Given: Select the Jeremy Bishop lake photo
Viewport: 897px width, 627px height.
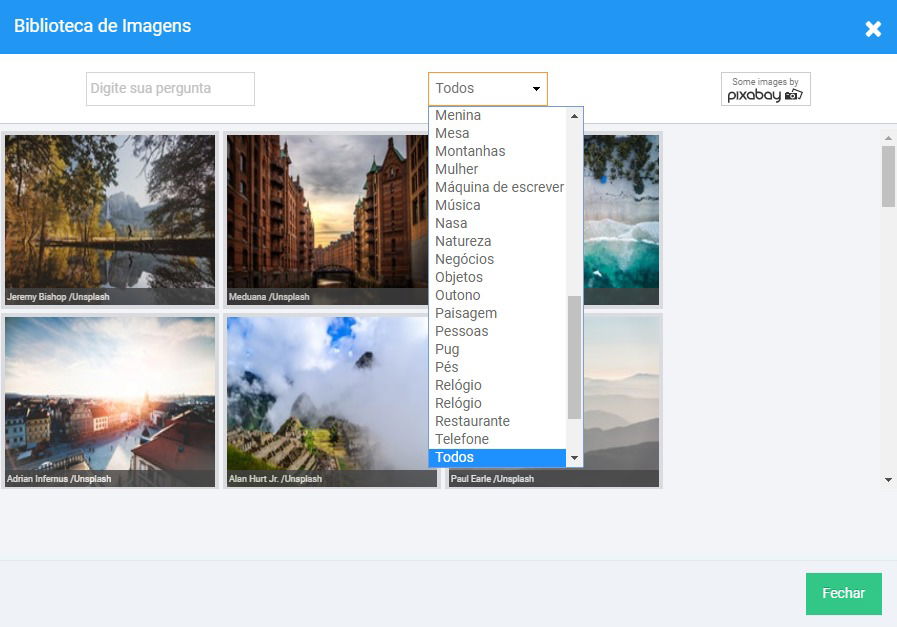Looking at the screenshot, I should coord(110,220).
